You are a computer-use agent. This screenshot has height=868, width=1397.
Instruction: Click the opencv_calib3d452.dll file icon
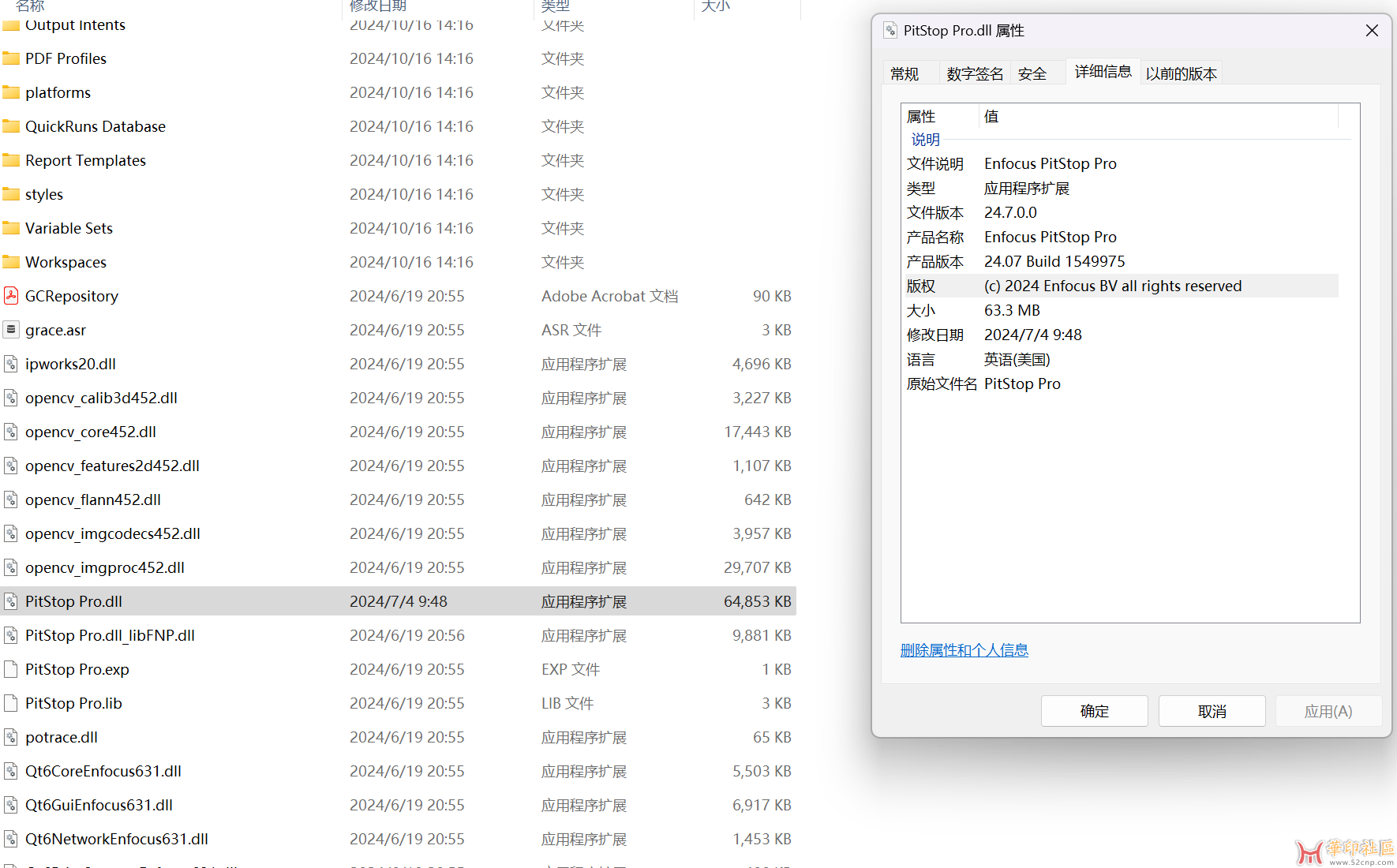click(x=11, y=398)
